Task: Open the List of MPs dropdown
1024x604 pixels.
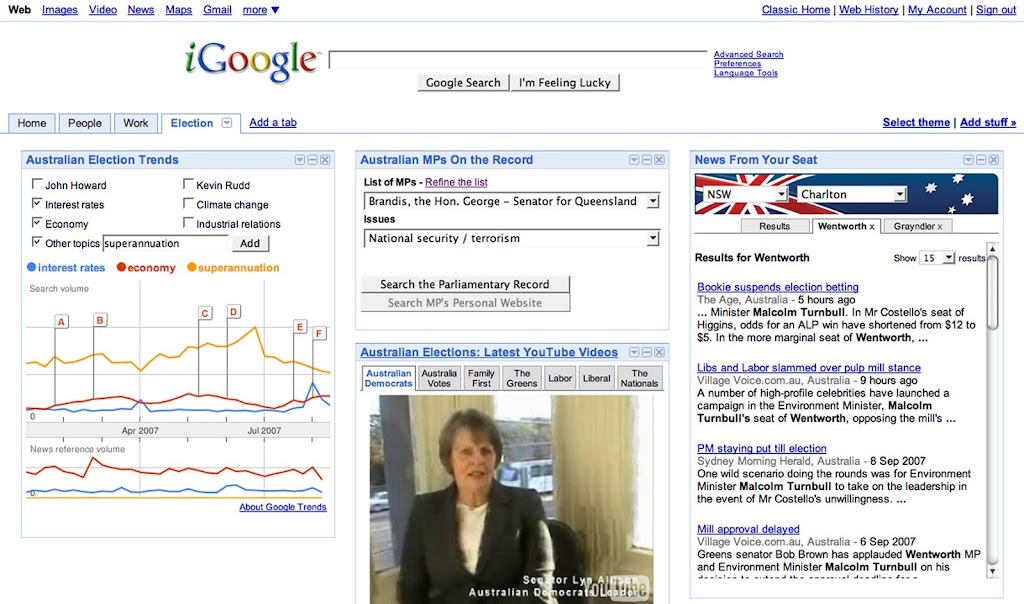Action: tap(512, 201)
